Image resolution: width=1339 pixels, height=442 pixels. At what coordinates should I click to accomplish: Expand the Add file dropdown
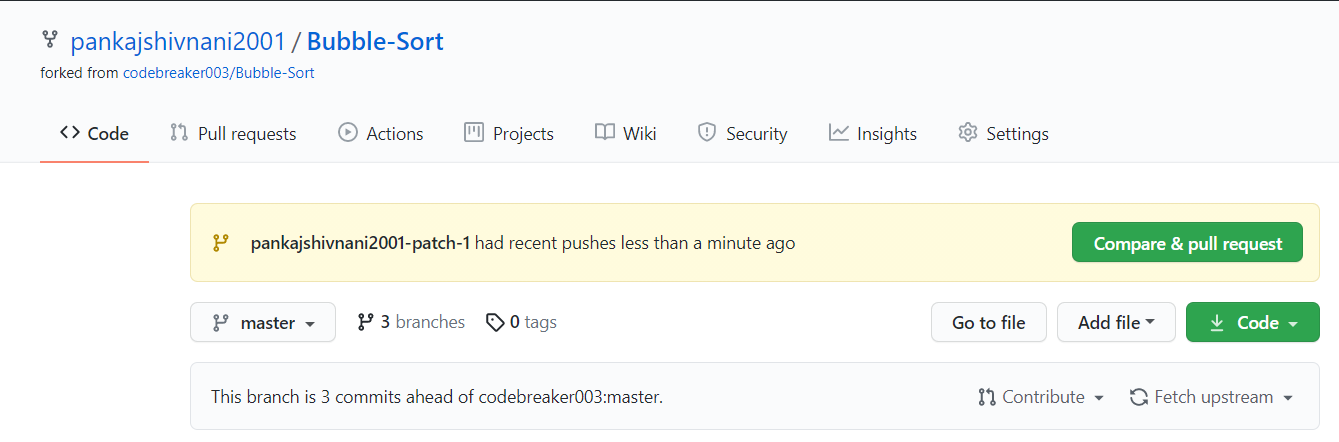1116,322
